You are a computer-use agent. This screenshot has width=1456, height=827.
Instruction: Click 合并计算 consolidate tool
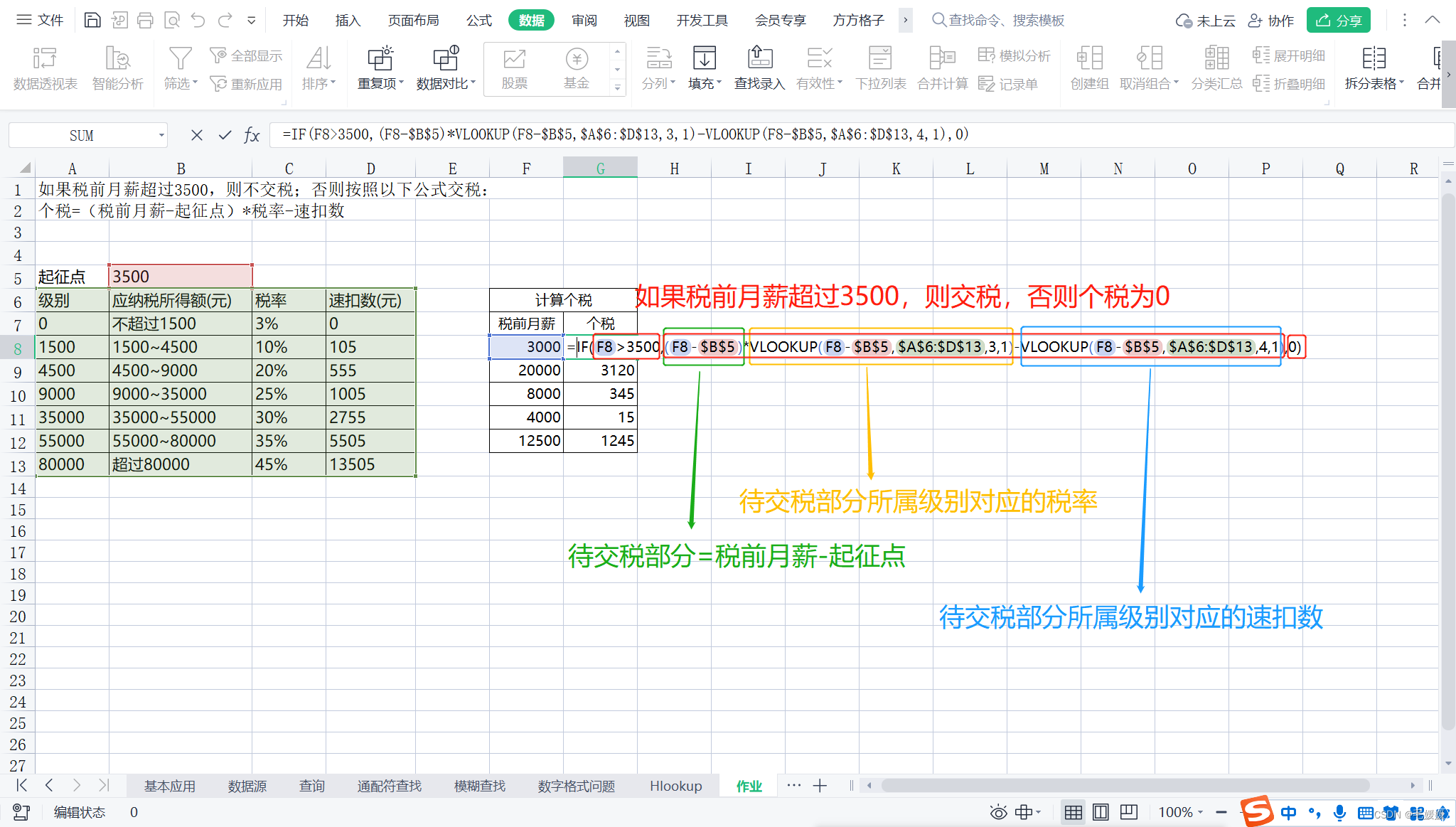click(943, 68)
